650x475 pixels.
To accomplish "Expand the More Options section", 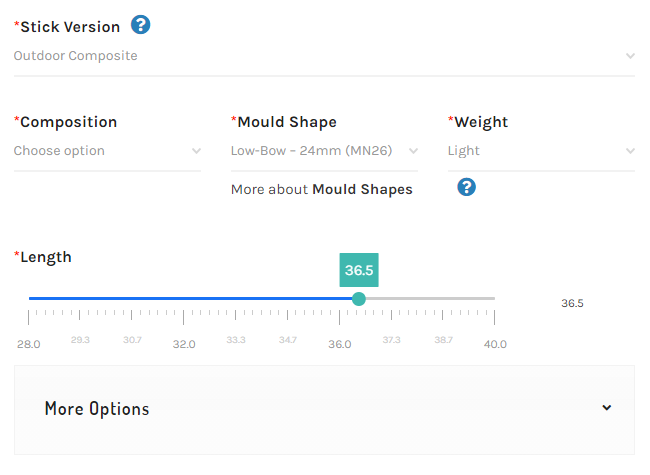I will [324, 410].
